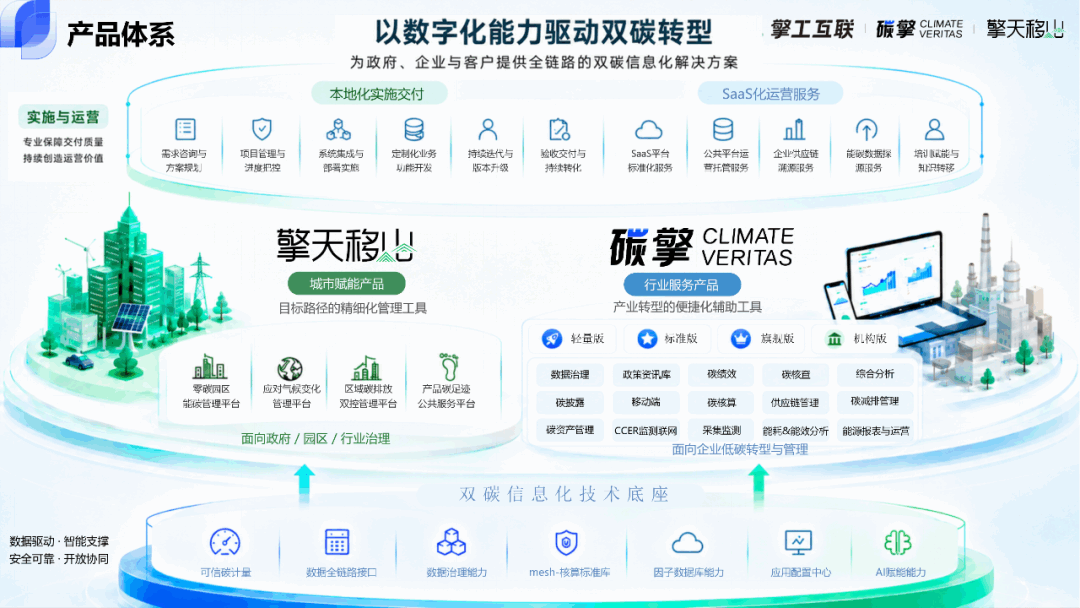Screen dimensions: 1080x608
Task: Click the 数据全链路接口 calendar grid icon
Action: pyautogui.click(x=337, y=542)
